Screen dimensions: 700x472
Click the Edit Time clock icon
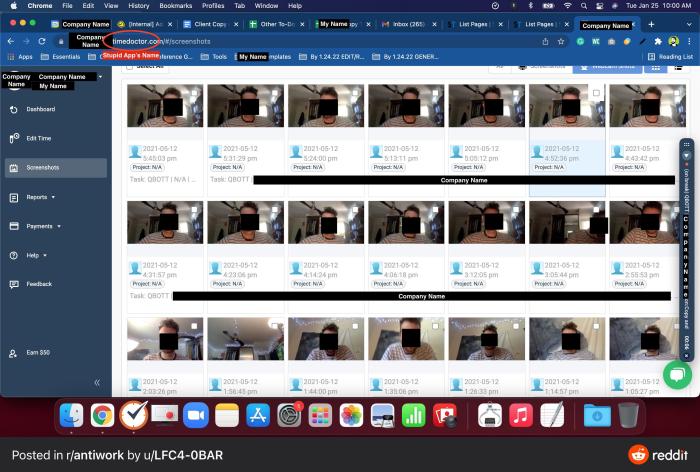pyautogui.click(x=14, y=138)
